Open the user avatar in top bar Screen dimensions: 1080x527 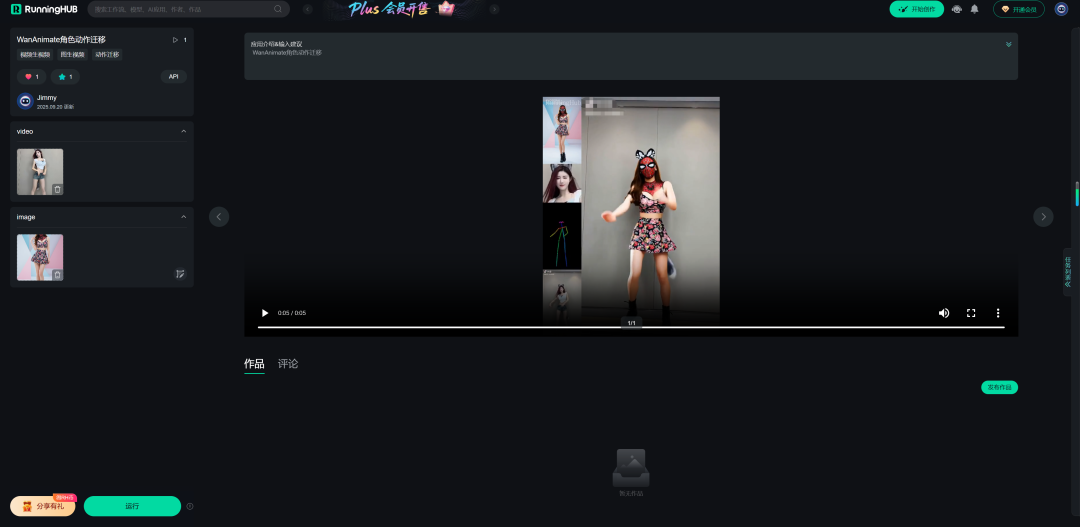coord(1061,9)
